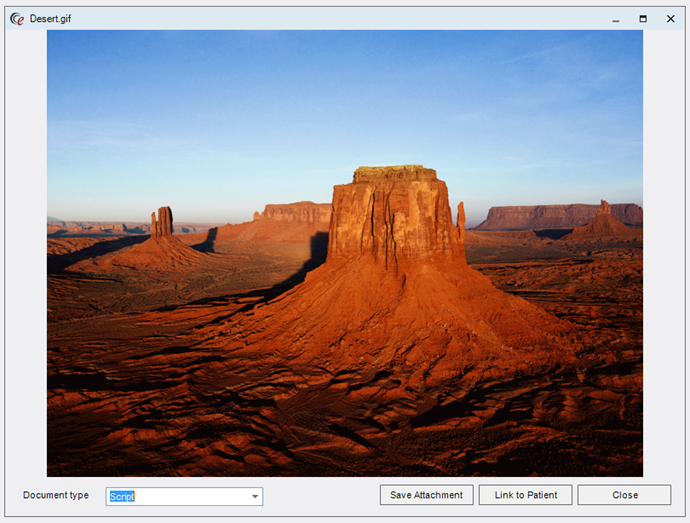Click the Close button at the bottom right
The image size is (690, 523).
624,495
